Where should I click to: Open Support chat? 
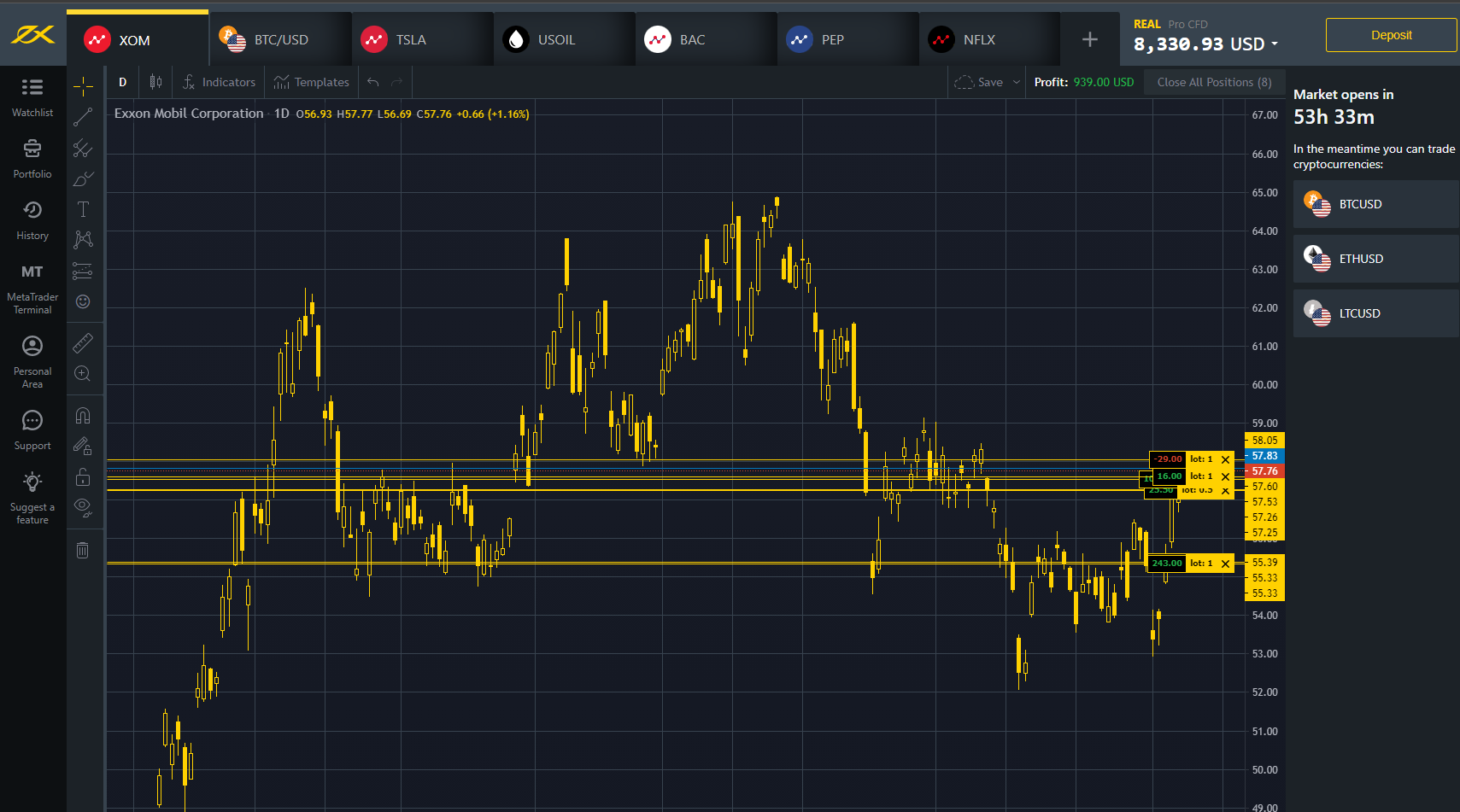coord(32,430)
